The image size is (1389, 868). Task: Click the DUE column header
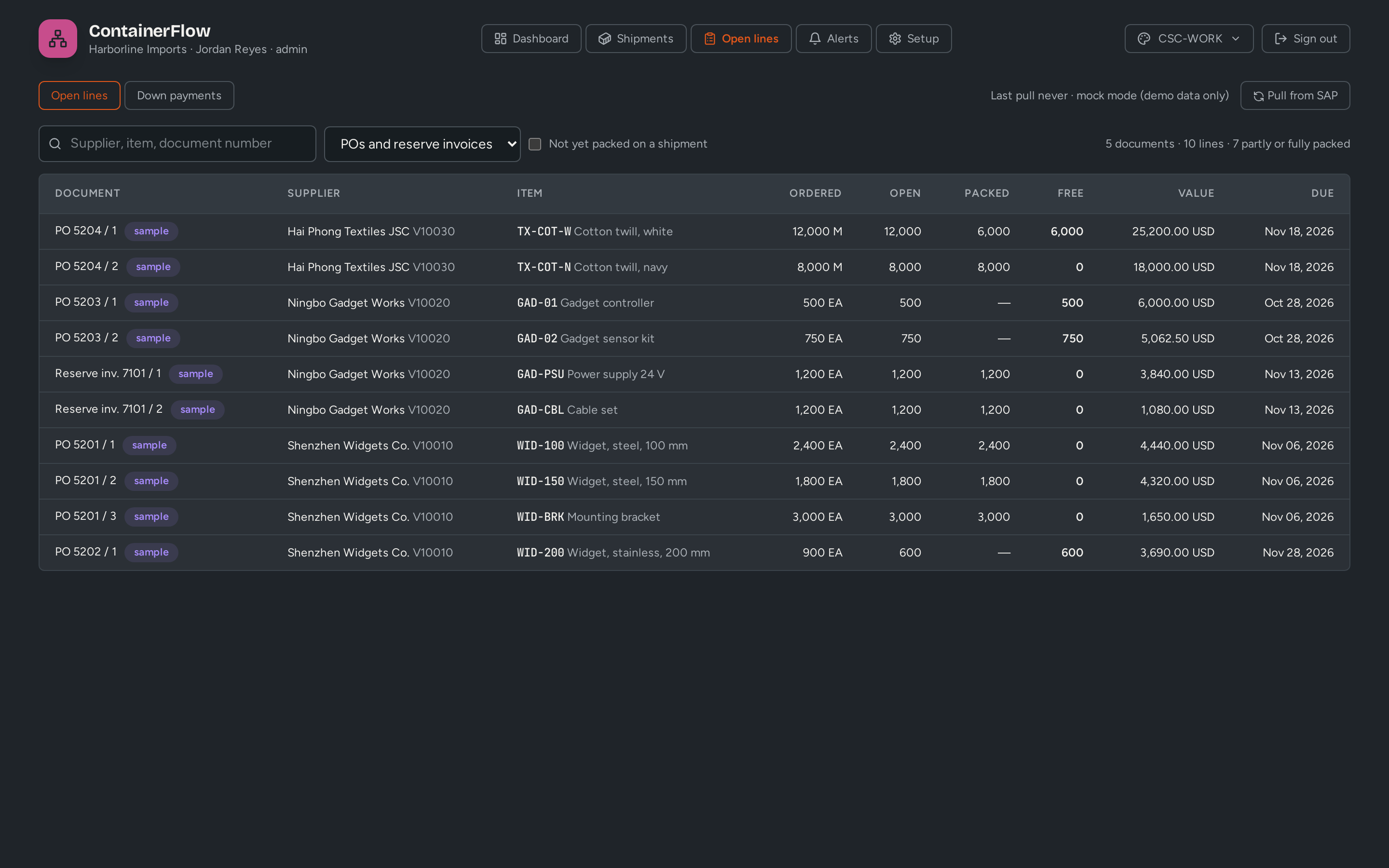pyautogui.click(x=1322, y=193)
